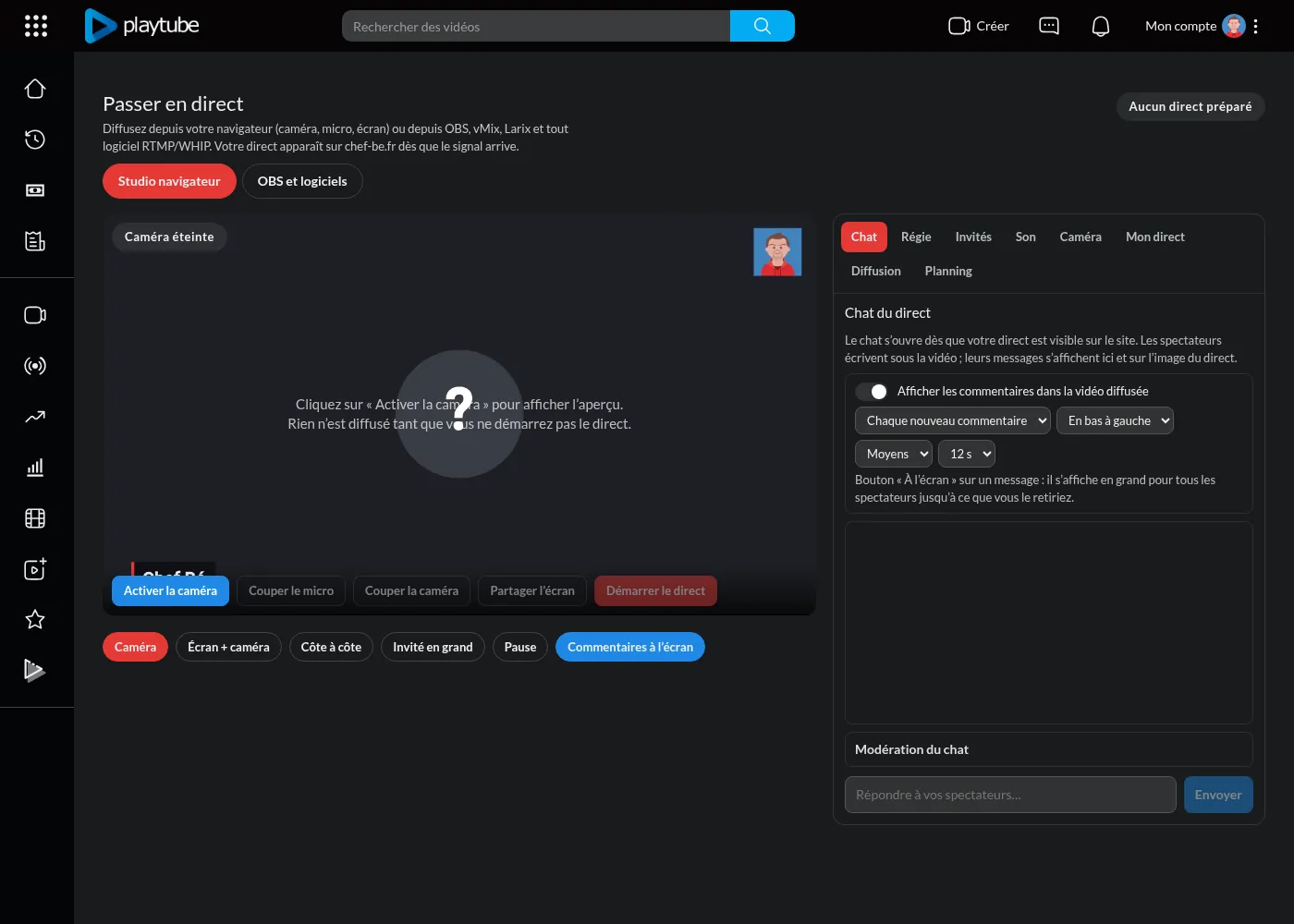Image resolution: width=1294 pixels, height=924 pixels.
Task: Open the Moyens size dropdown
Action: (894, 454)
